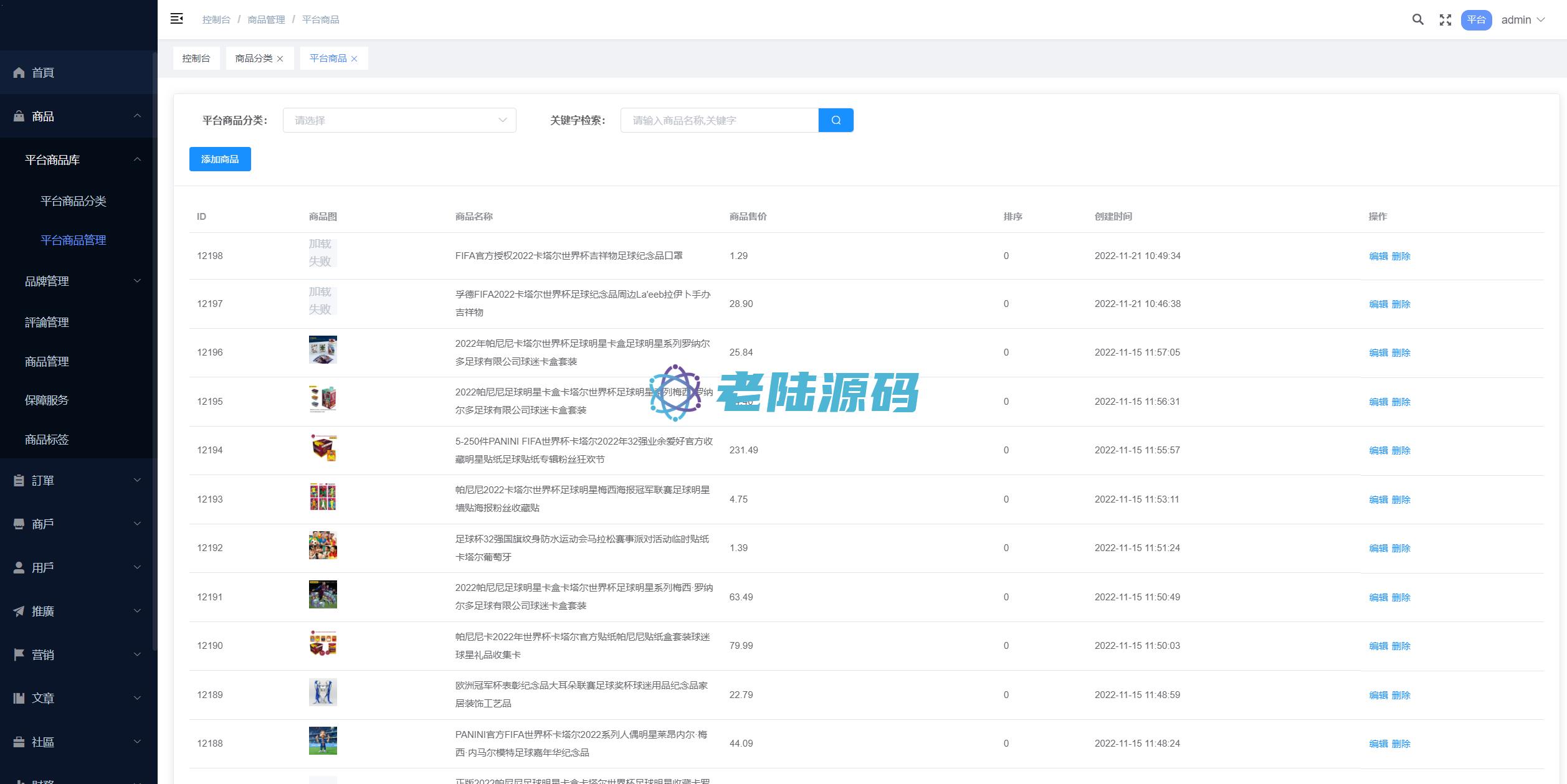
Task: Close the 商品分类 tab
Action: 280,59
